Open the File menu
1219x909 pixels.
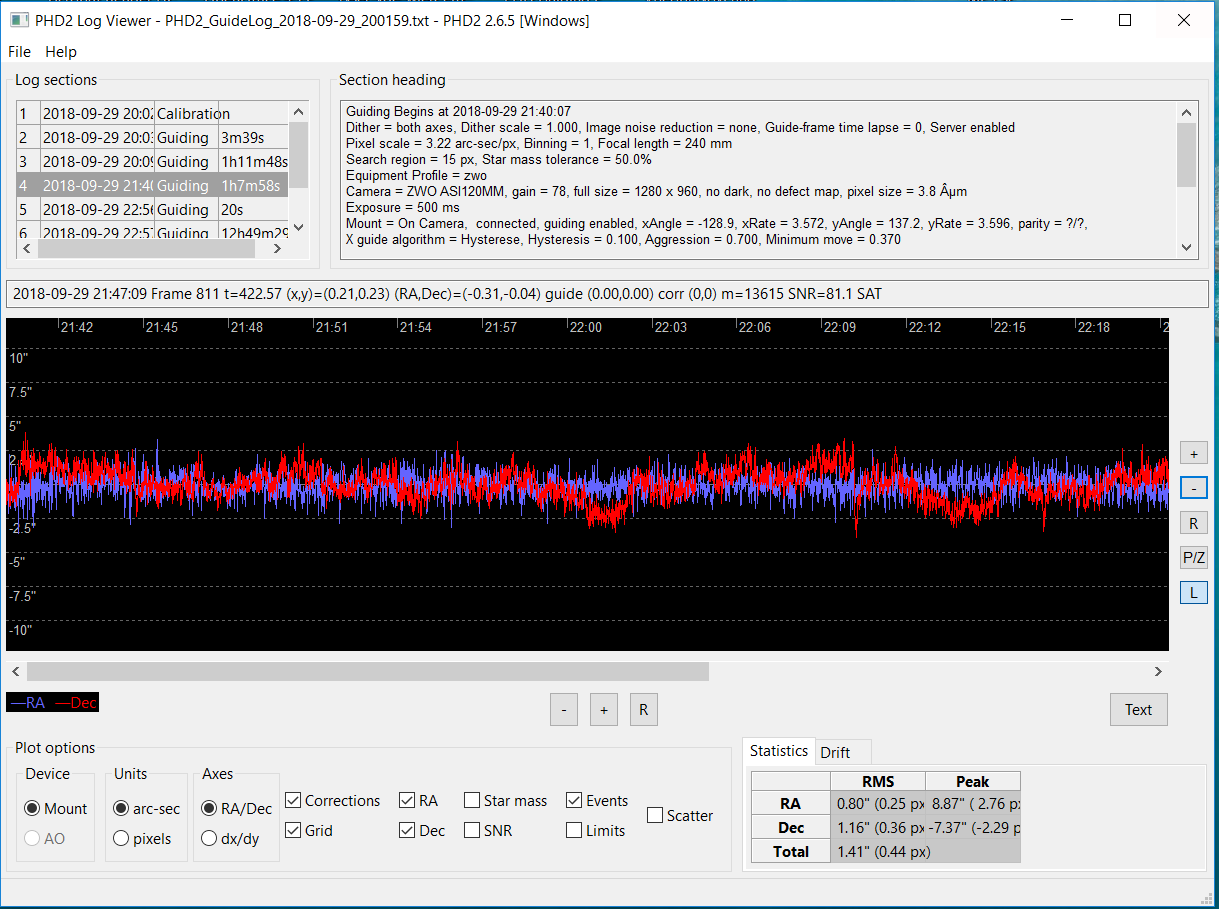(19, 52)
